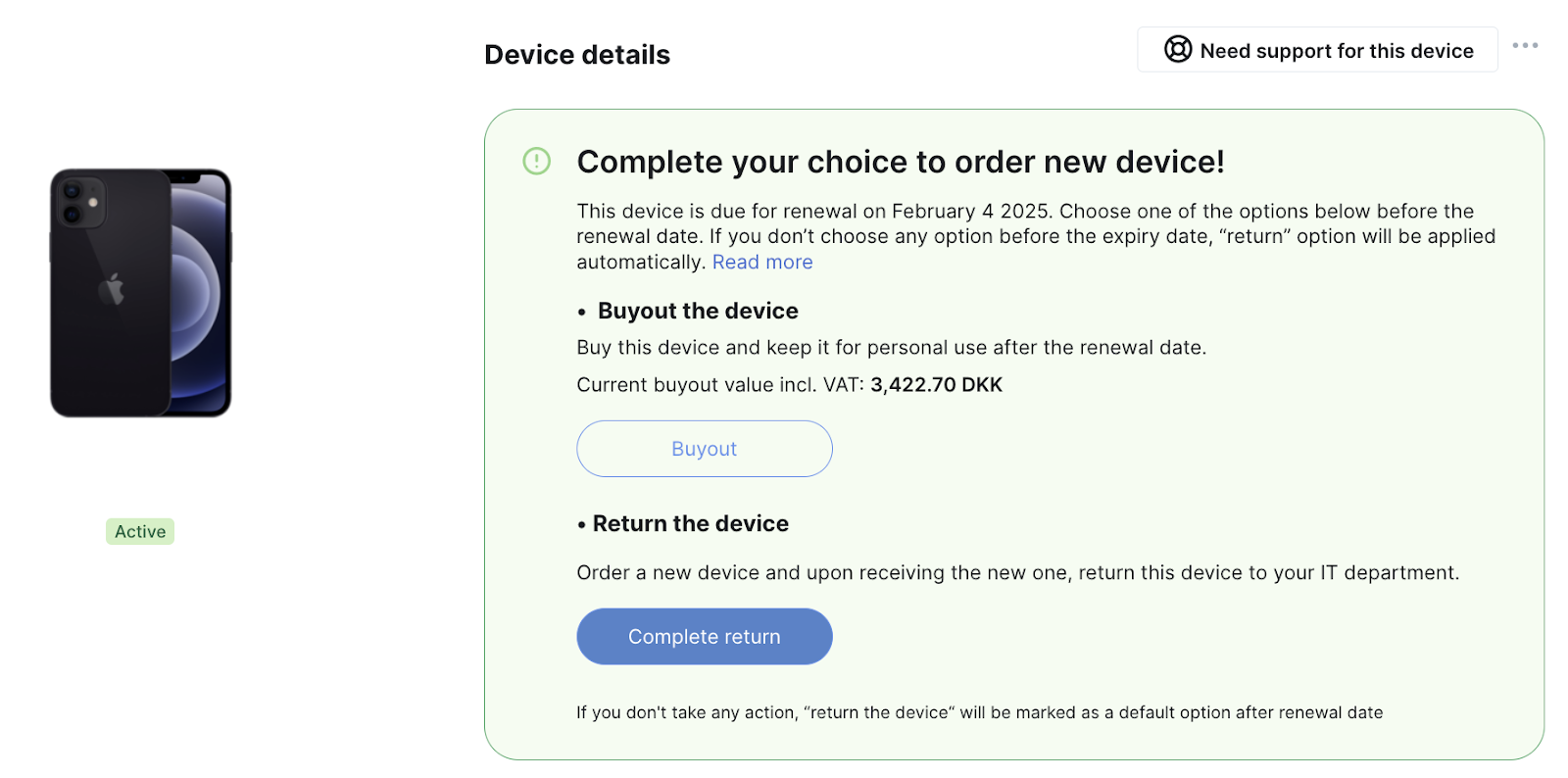Open the Read more link
This screenshot has width=1568, height=778.
762,262
